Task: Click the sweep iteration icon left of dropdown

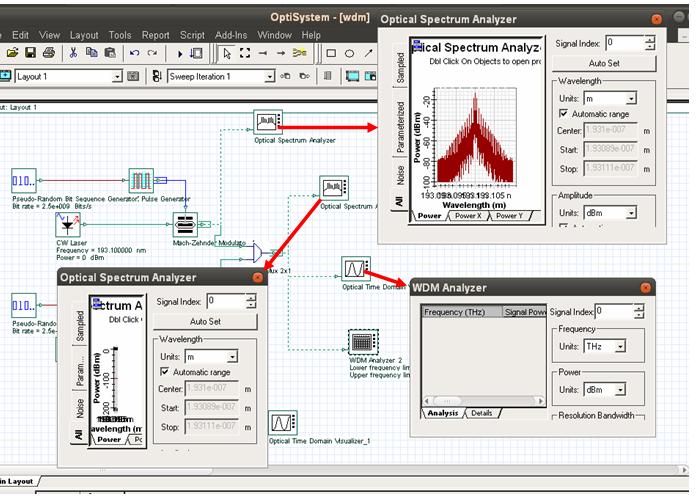Action: [156, 76]
